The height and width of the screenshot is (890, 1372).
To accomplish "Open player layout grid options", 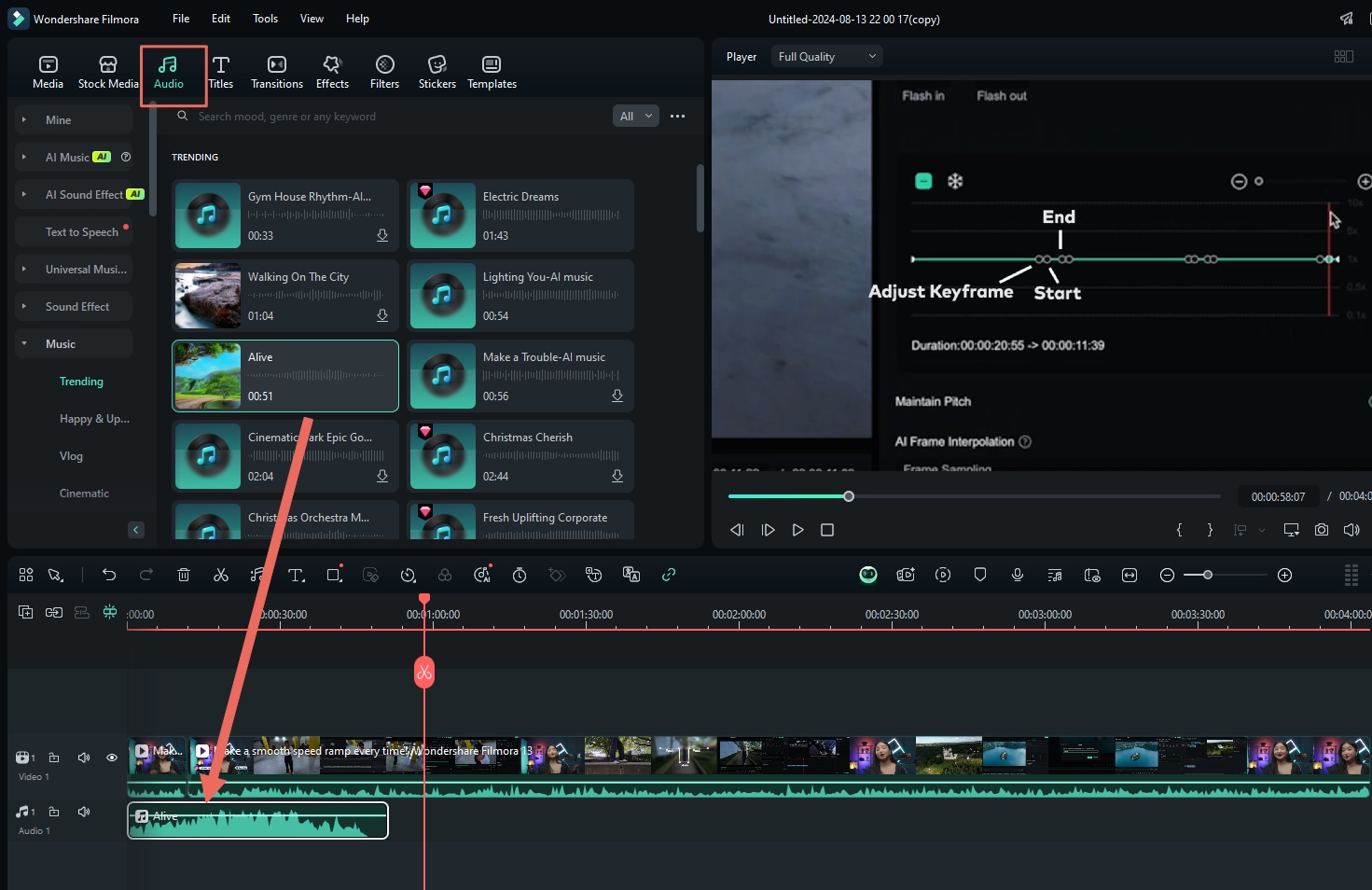I will click(x=1344, y=57).
